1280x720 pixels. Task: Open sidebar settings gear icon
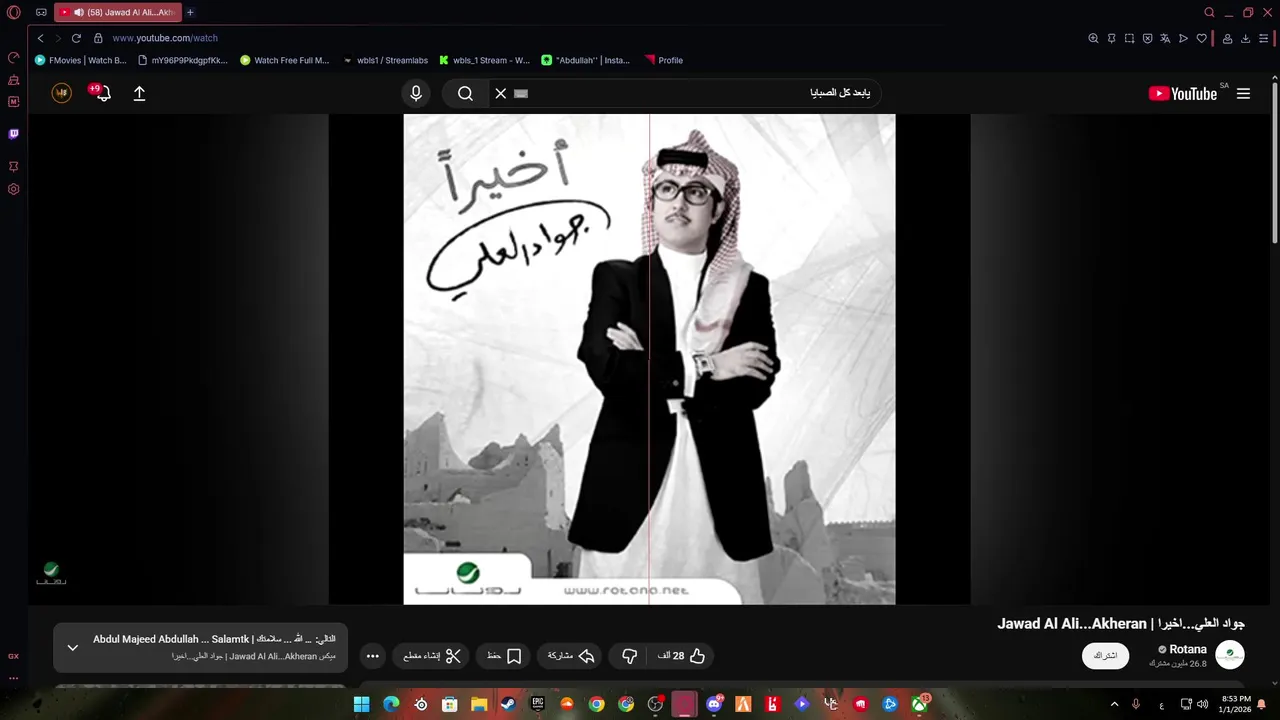(x=14, y=189)
